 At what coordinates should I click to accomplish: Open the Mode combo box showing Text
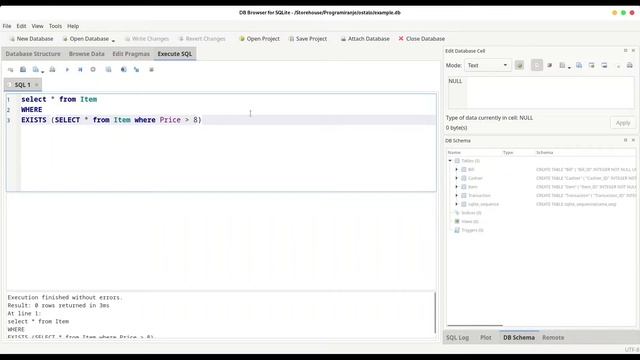(487, 65)
